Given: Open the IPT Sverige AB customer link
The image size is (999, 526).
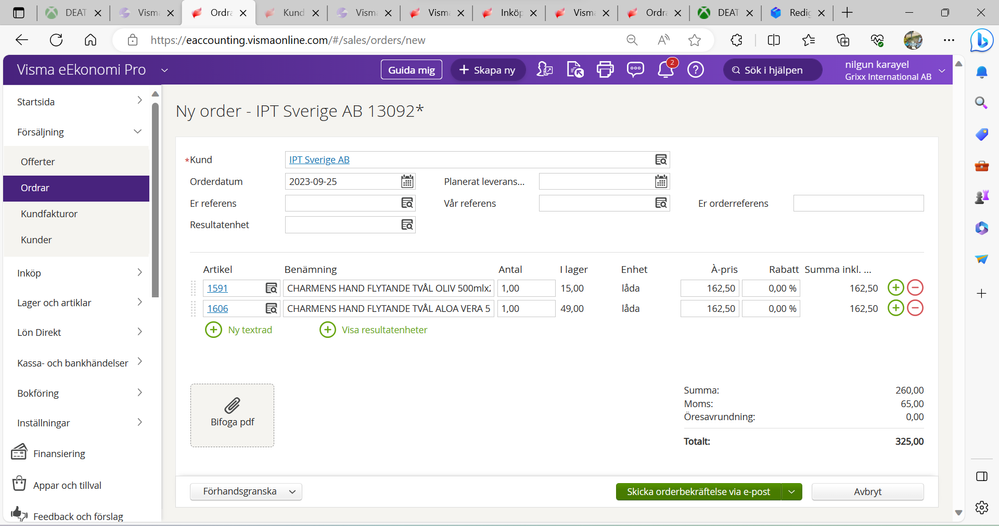Looking at the screenshot, I should (x=319, y=160).
